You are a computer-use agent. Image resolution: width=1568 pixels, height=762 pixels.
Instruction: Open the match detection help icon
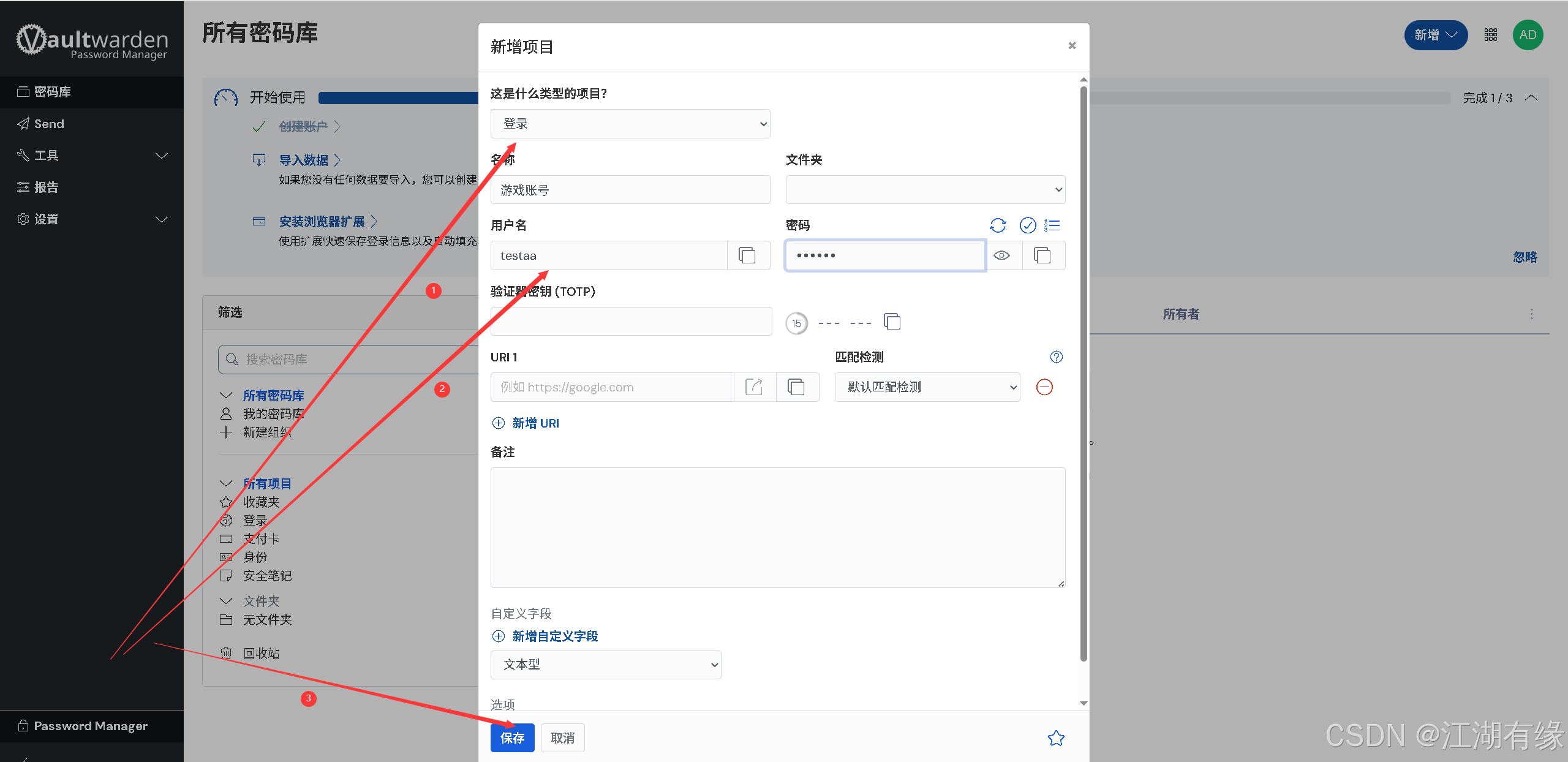1057,357
